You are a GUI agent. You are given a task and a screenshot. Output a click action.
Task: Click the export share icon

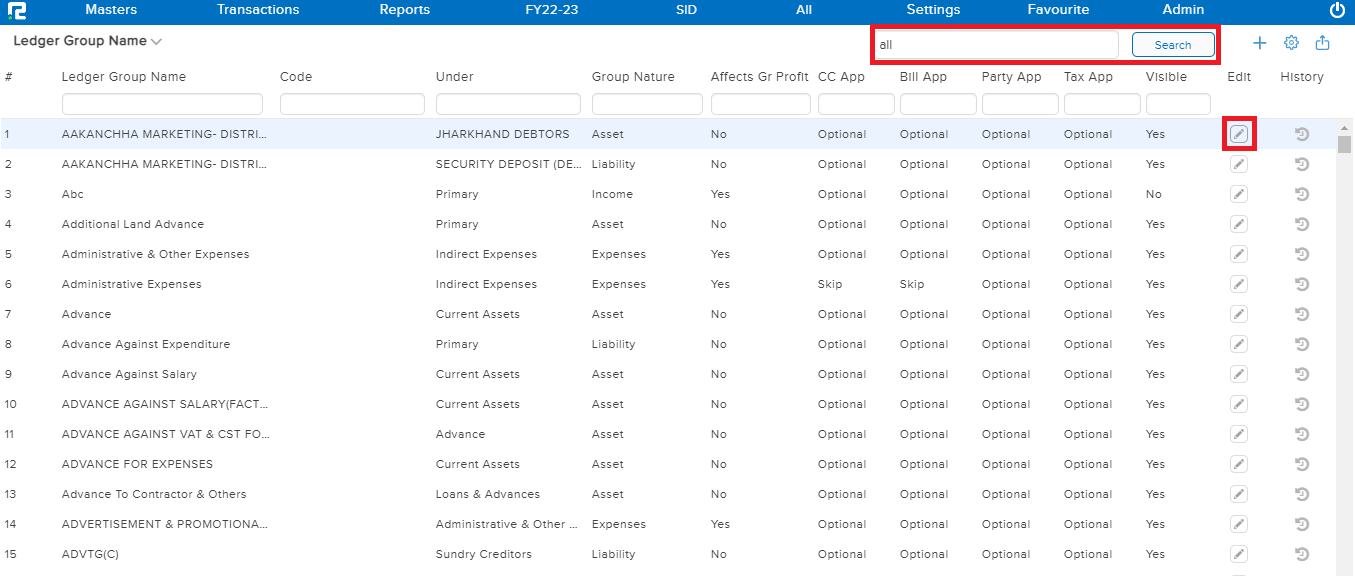1322,43
